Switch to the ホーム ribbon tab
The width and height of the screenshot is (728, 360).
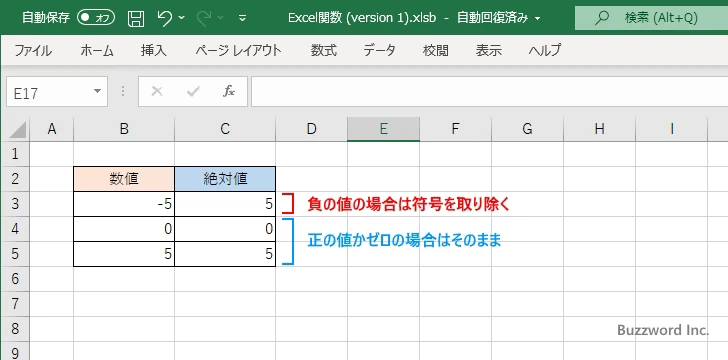[97, 50]
